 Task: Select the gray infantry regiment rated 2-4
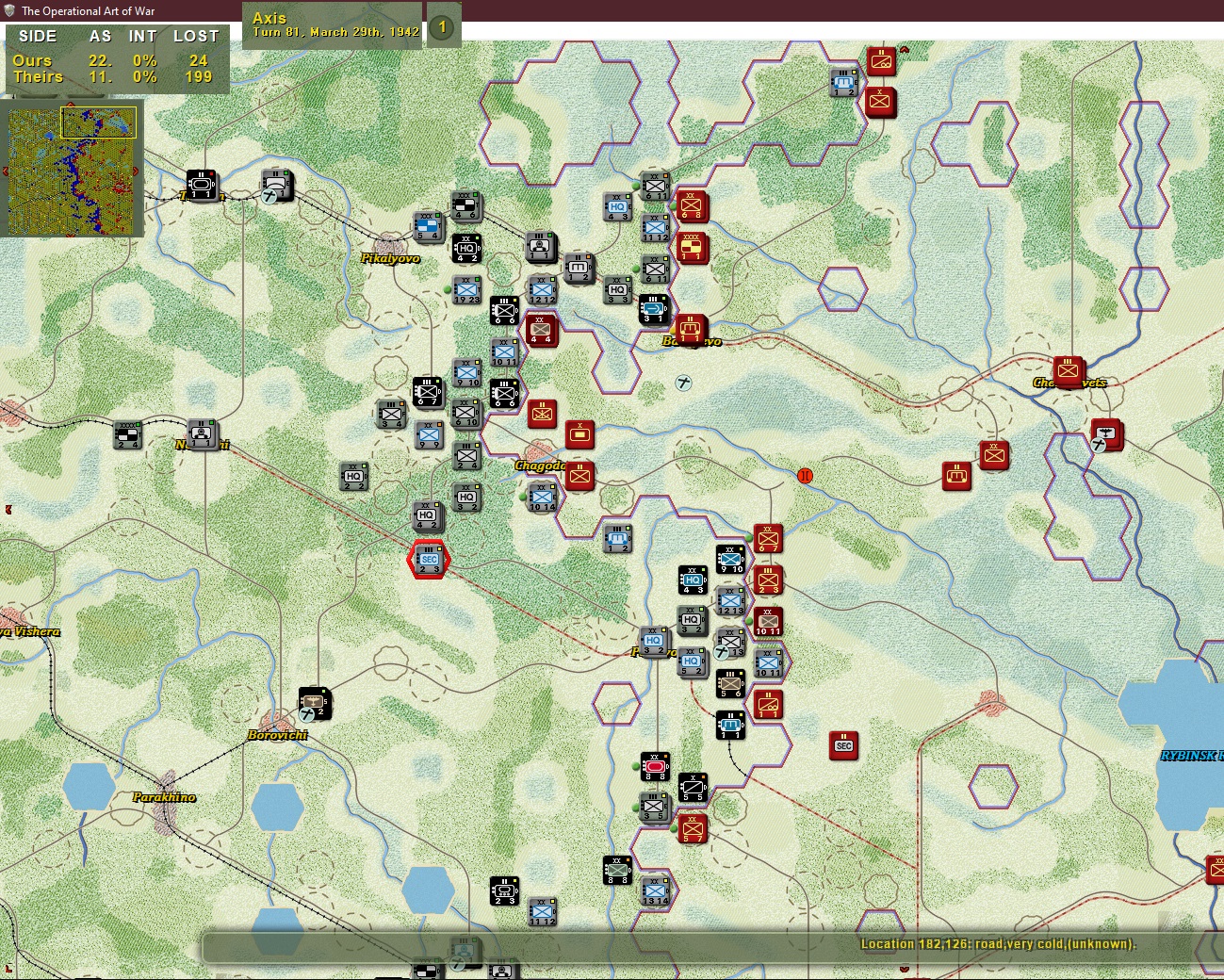point(466,456)
